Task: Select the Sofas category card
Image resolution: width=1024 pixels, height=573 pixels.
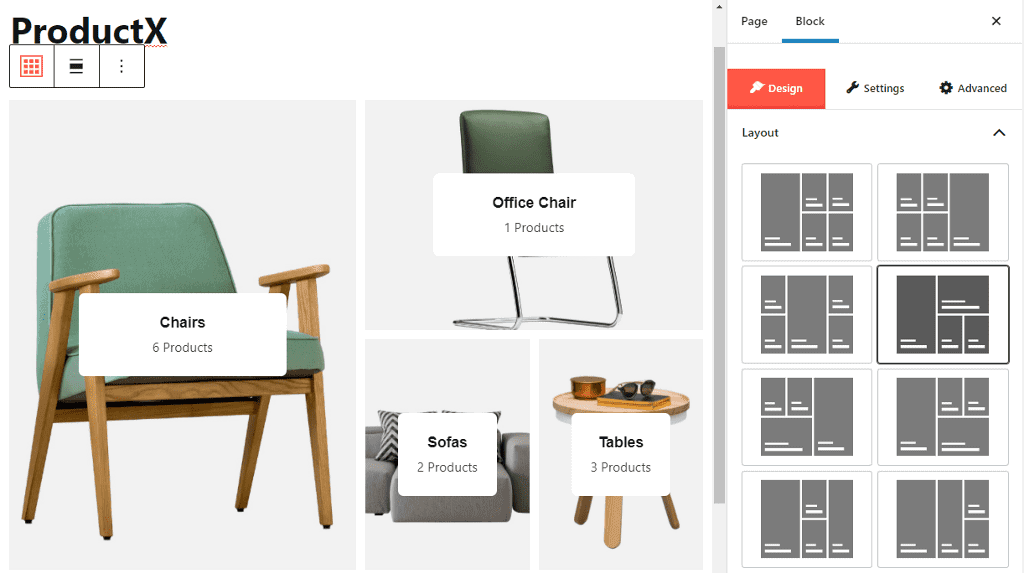Action: click(x=447, y=454)
